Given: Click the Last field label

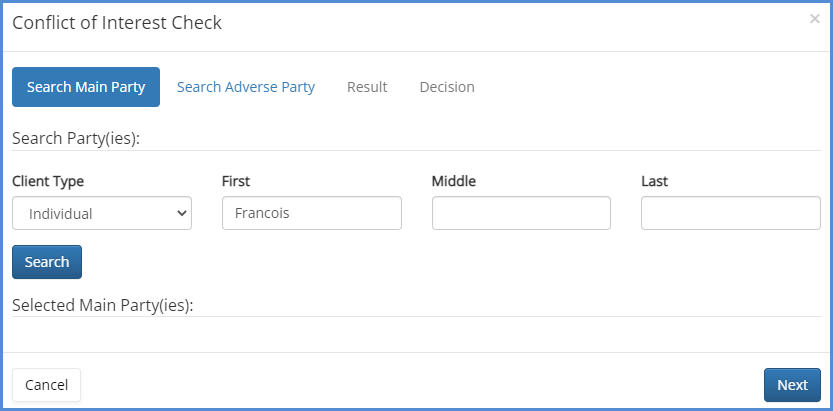Looking at the screenshot, I should tap(654, 181).
